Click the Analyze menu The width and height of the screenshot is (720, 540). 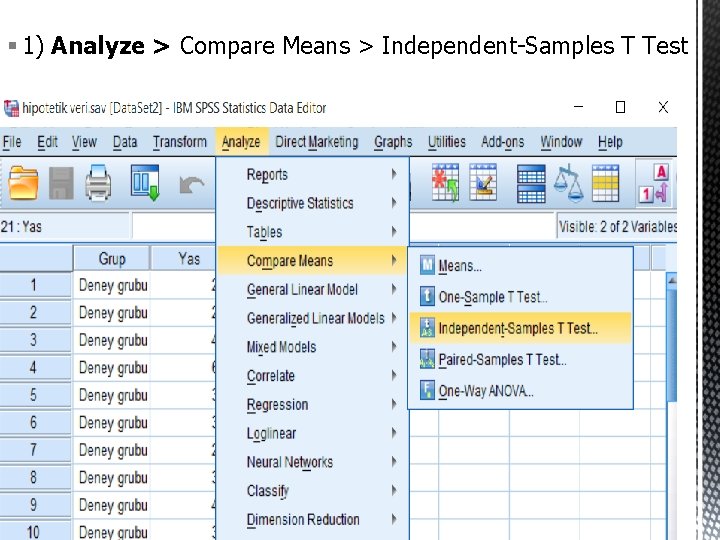click(241, 142)
